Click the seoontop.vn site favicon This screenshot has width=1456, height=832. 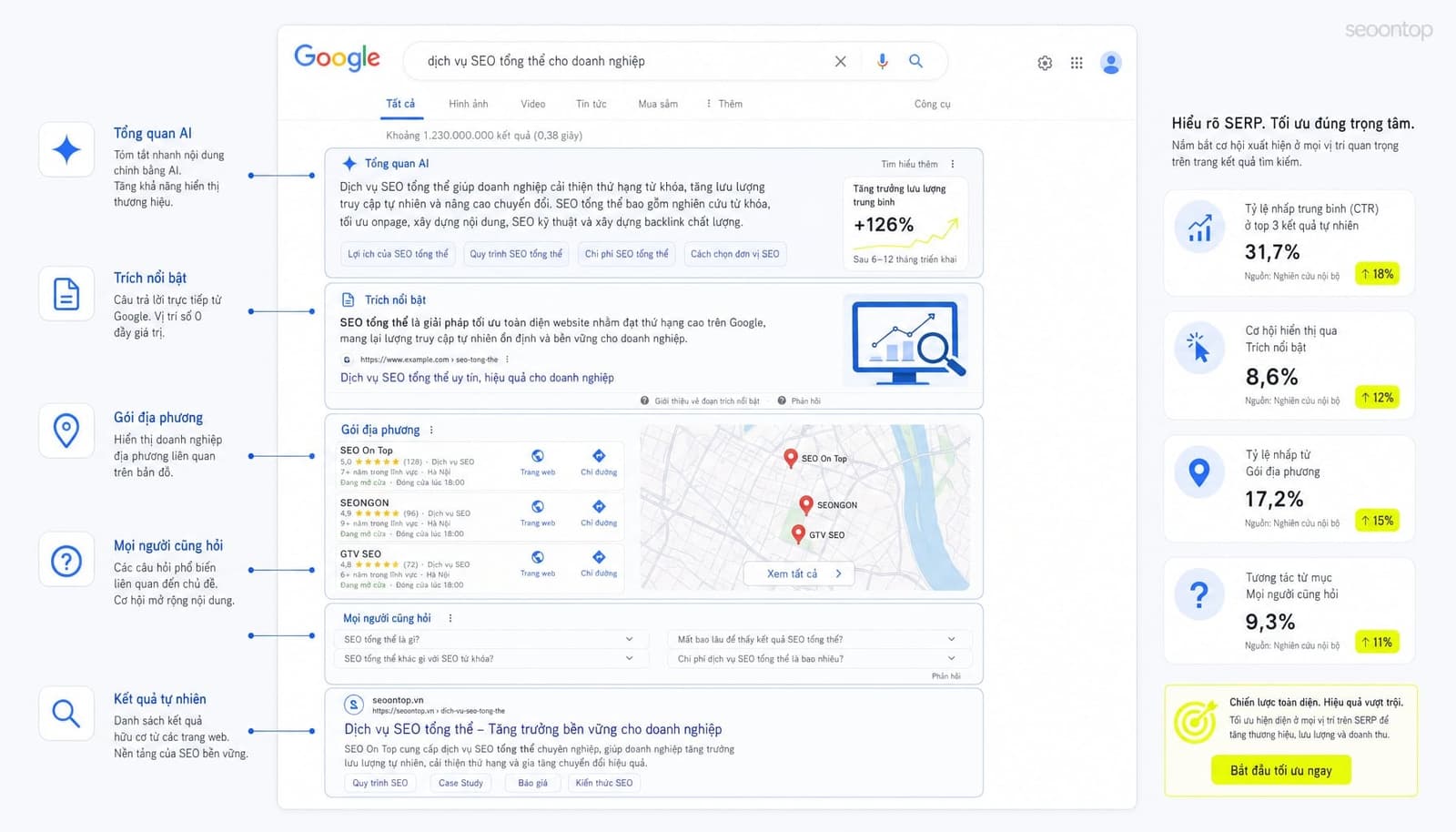[353, 705]
